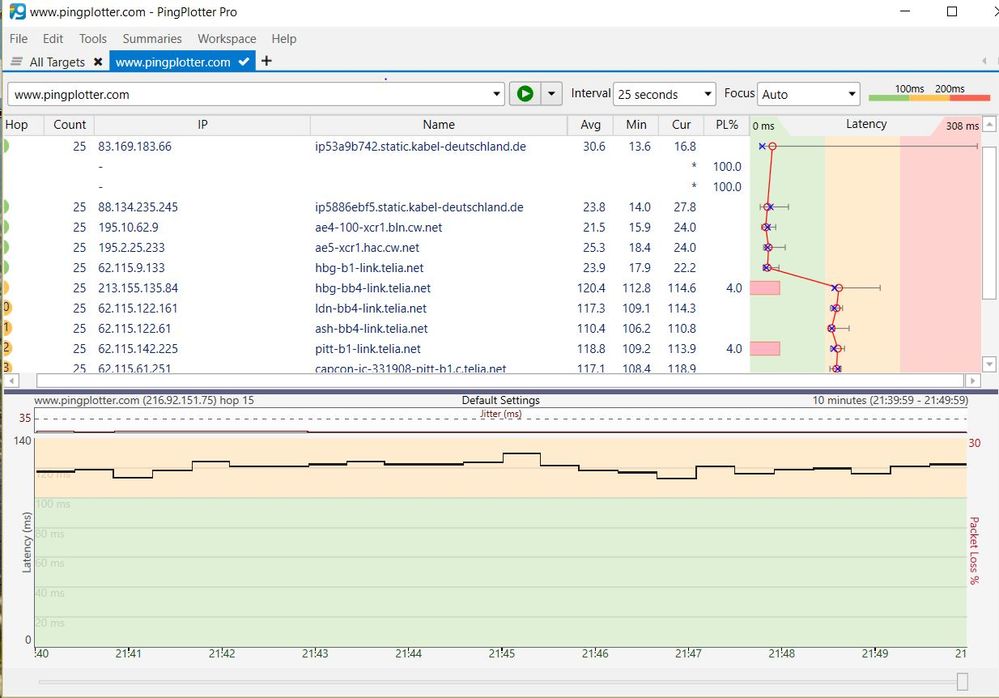
Task: Click the checkmark icon on www.pingplotter.com tab
Action: [244, 62]
